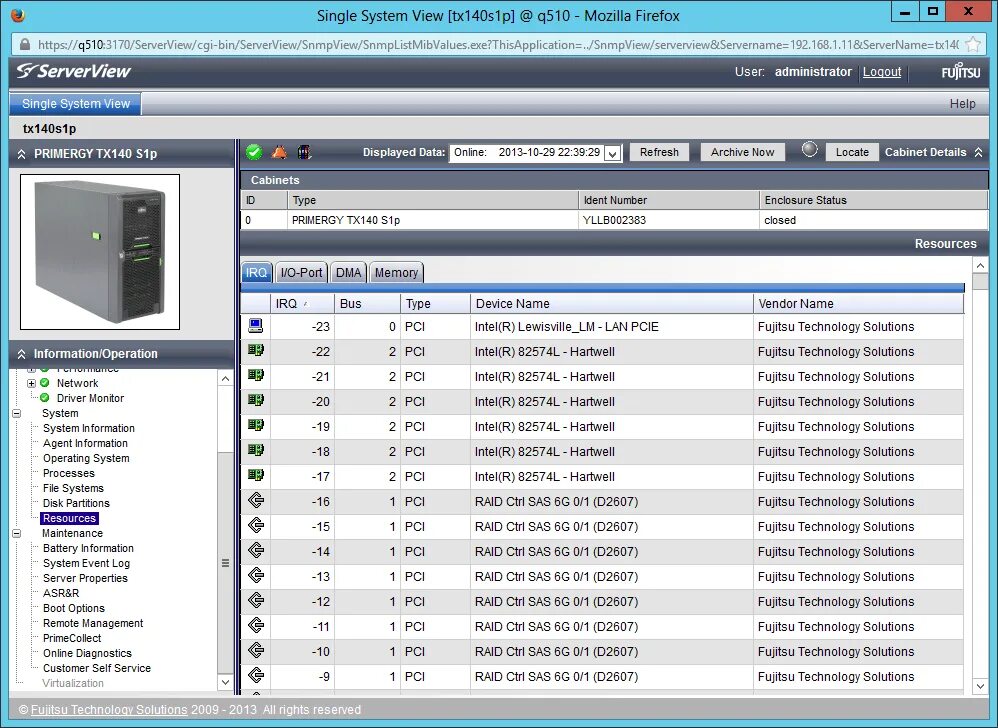Collapse Cabinet Details with the double chevron
The width and height of the screenshot is (998, 728).
[978, 152]
